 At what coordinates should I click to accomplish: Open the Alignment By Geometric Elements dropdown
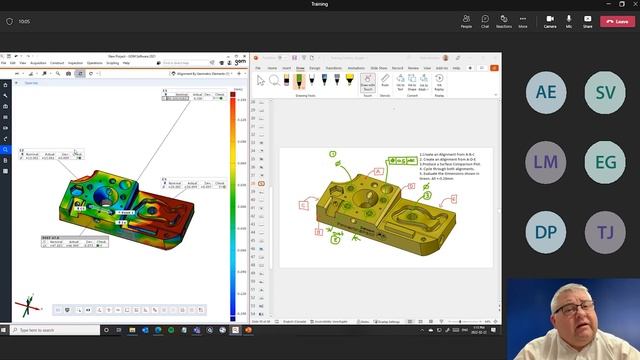click(201, 73)
